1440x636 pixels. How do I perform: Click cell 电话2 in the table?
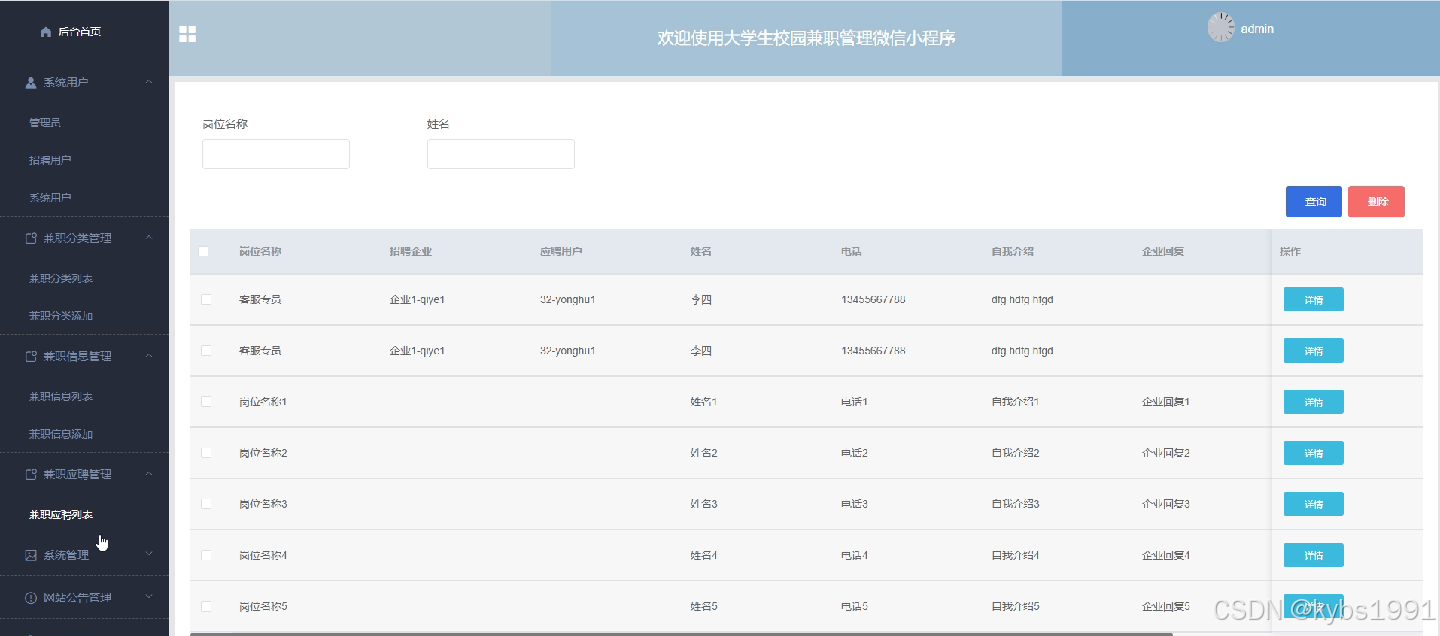coord(854,453)
